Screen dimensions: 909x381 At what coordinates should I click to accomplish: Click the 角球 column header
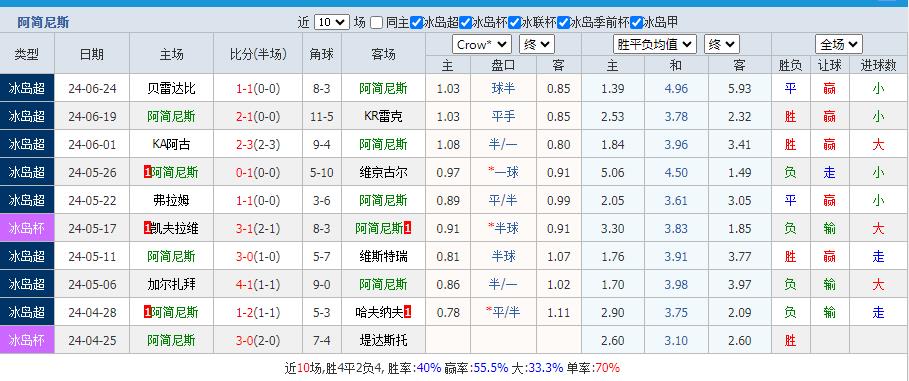click(322, 54)
